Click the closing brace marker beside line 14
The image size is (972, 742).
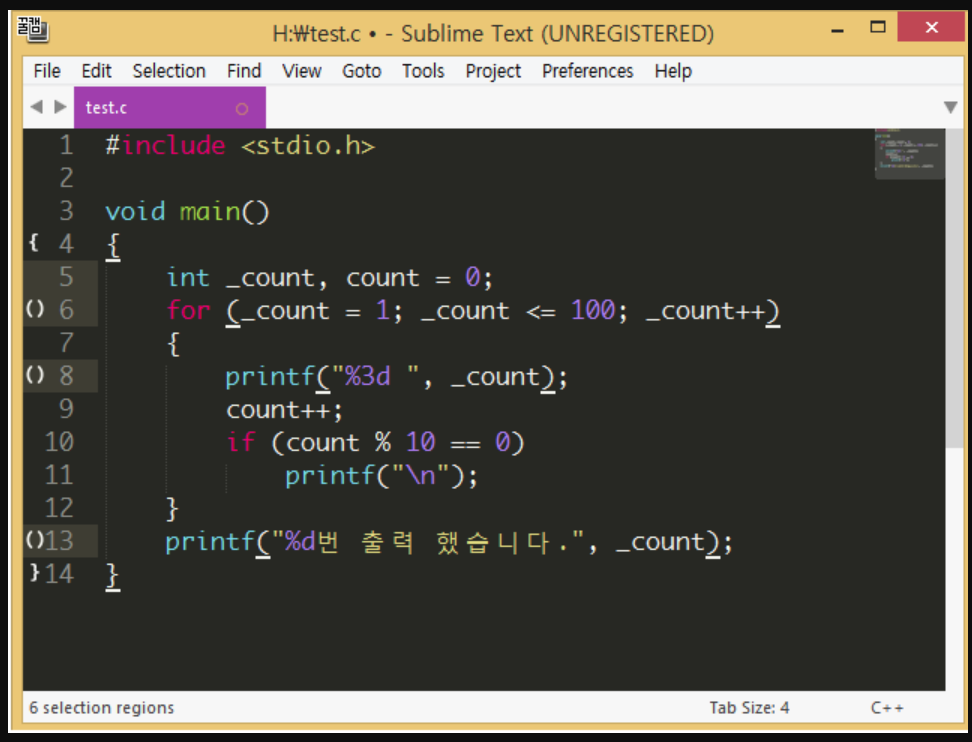tap(35, 573)
